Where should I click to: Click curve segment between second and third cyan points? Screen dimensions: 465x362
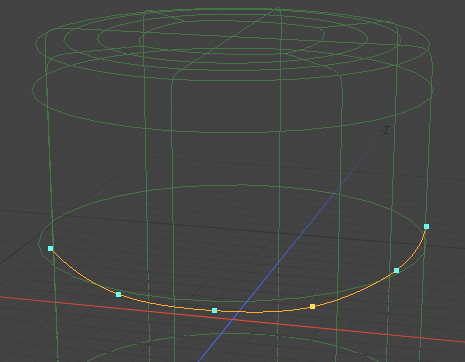(167, 305)
